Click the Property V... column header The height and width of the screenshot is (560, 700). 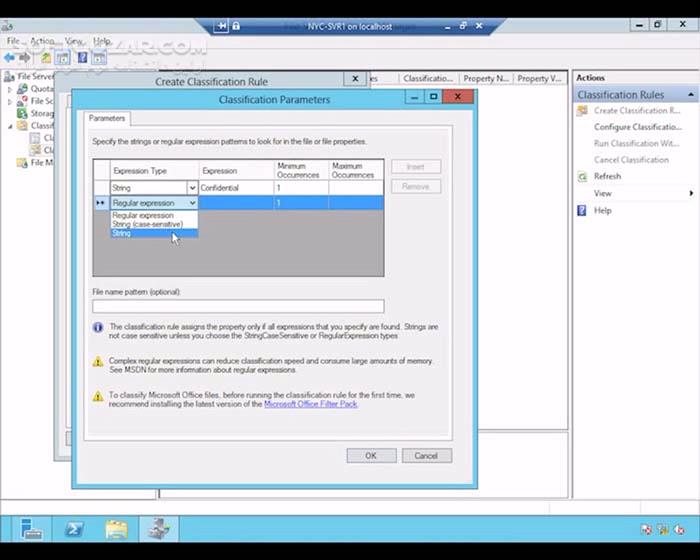(x=540, y=79)
